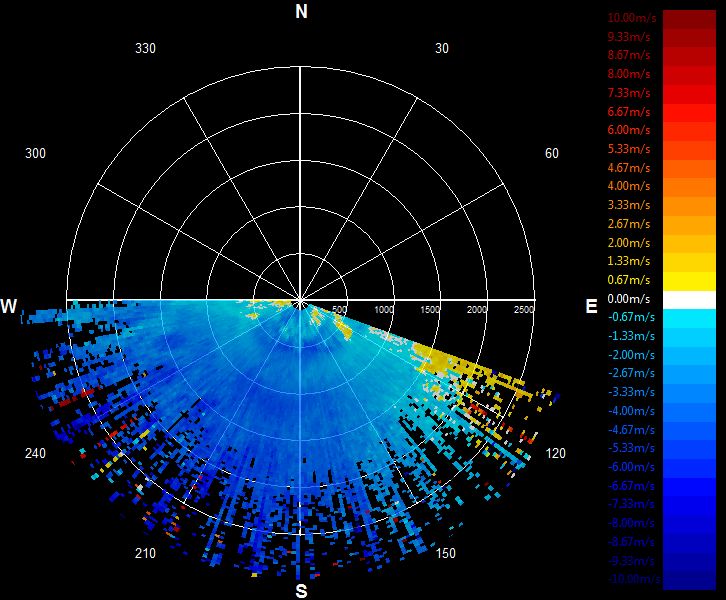Click the -4.00m/s legend label
Viewport: 726px width, 600px height.
pos(631,411)
